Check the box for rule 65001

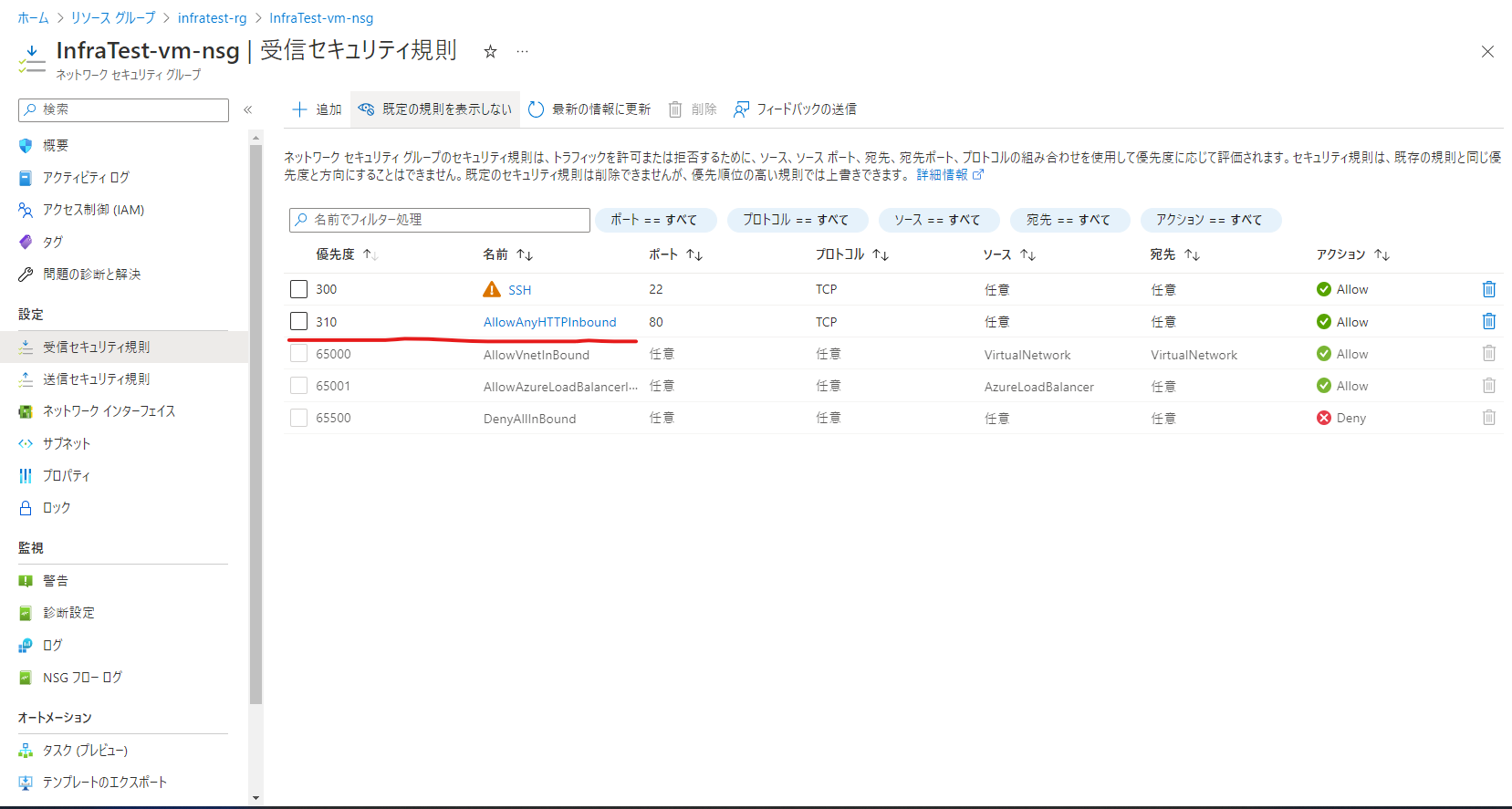point(298,386)
